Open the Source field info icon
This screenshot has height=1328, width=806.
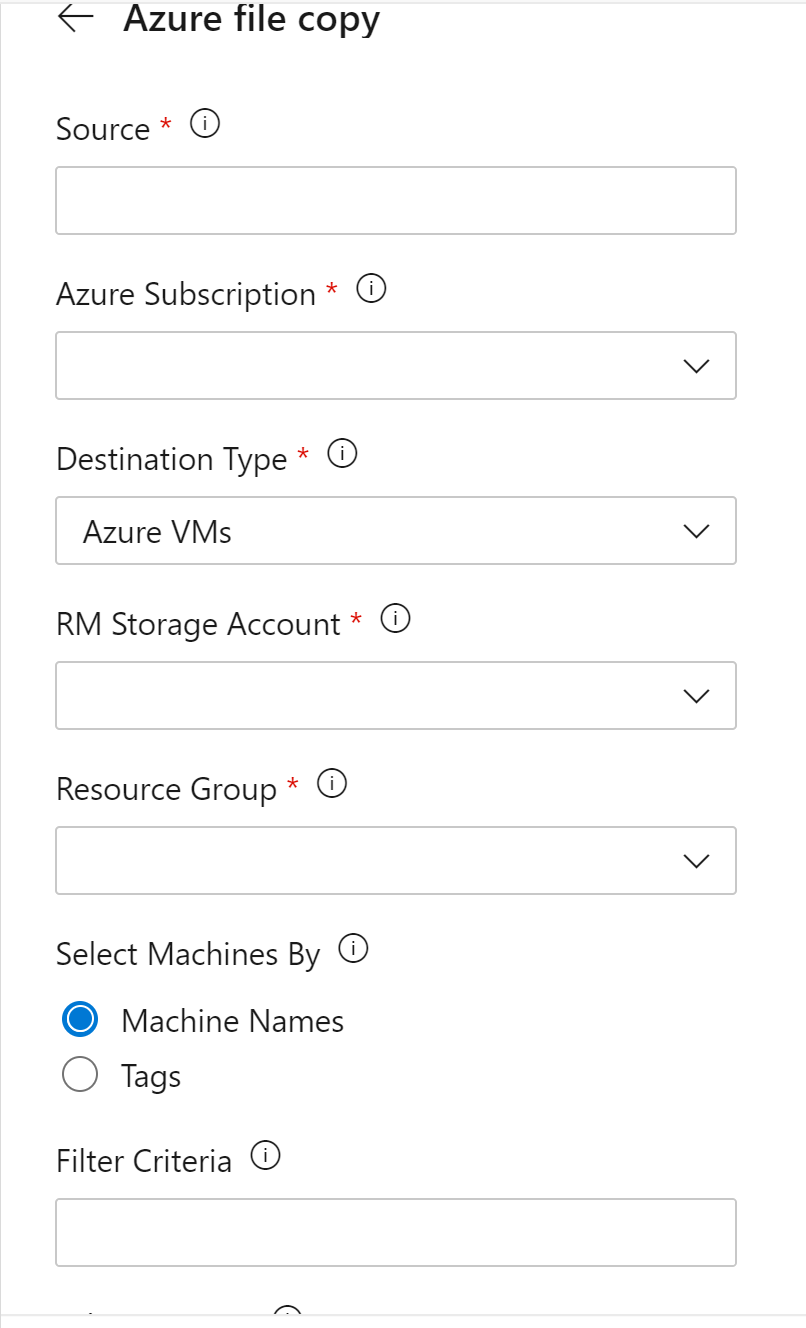point(204,125)
